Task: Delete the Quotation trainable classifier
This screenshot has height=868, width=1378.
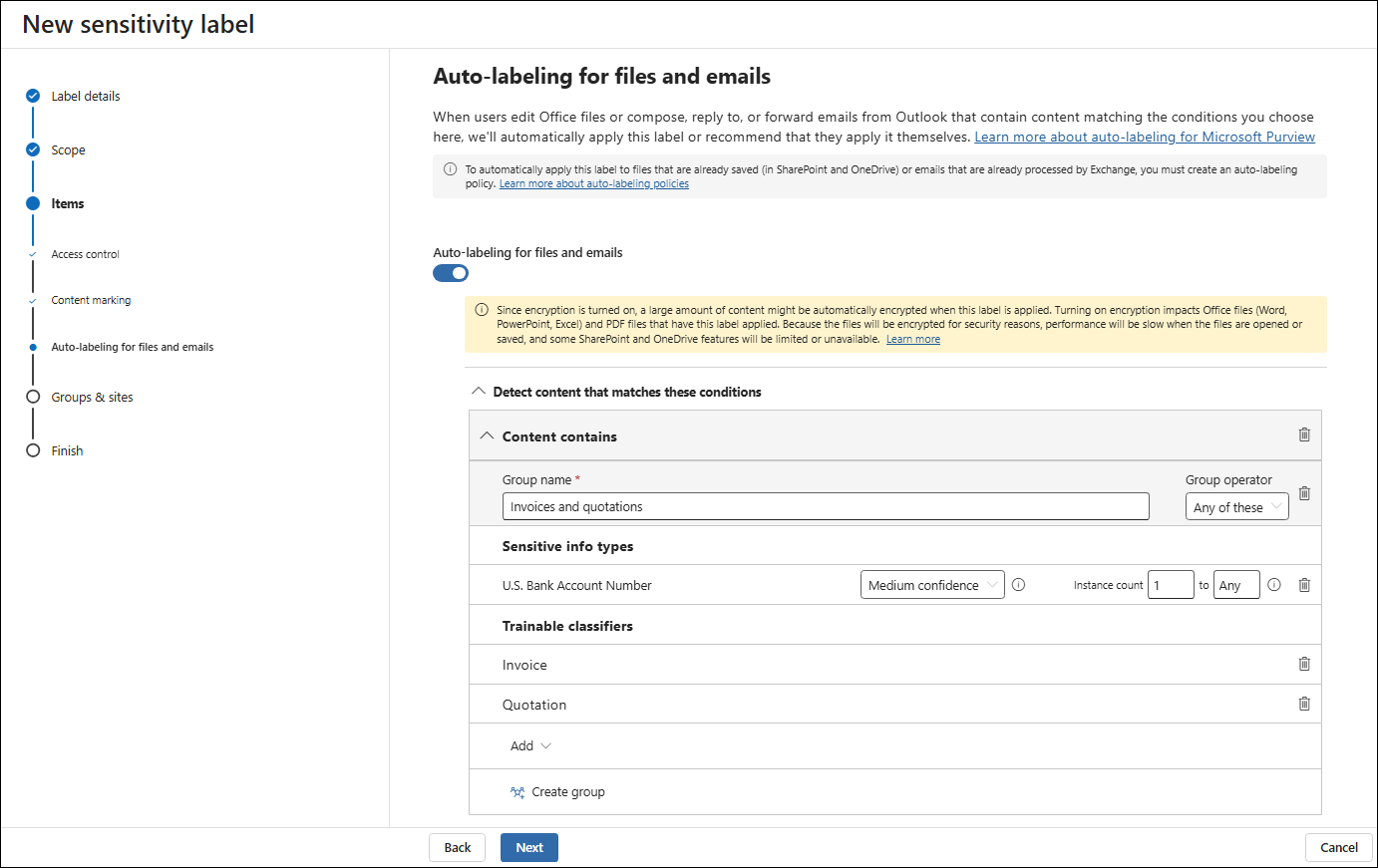Action: (1304, 704)
